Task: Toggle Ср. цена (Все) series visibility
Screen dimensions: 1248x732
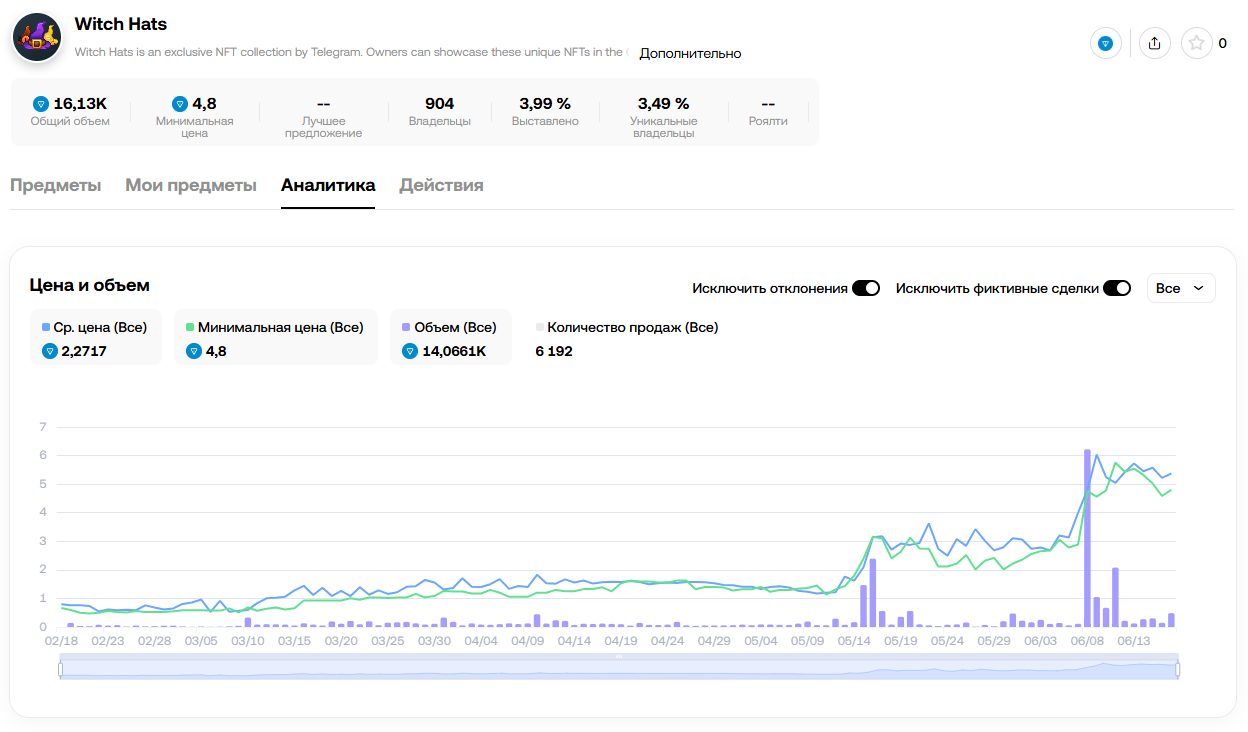Action: [x=95, y=327]
